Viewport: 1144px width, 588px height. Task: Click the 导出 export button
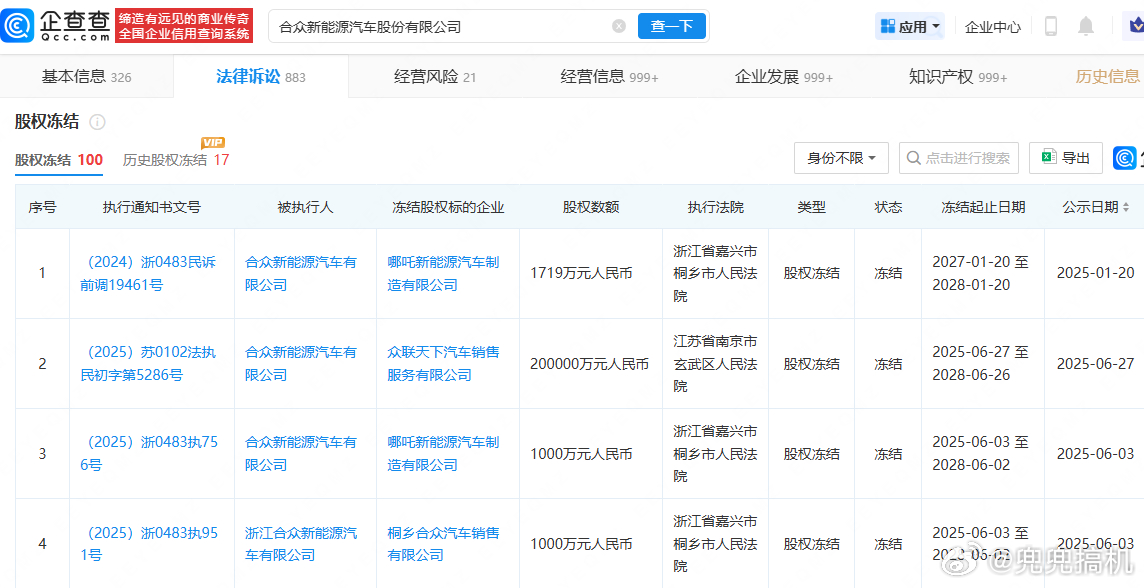click(x=1066, y=158)
